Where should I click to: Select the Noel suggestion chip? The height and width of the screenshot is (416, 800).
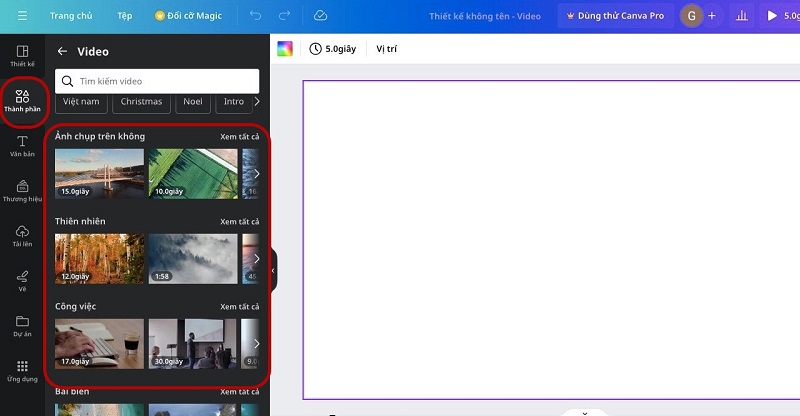click(193, 102)
